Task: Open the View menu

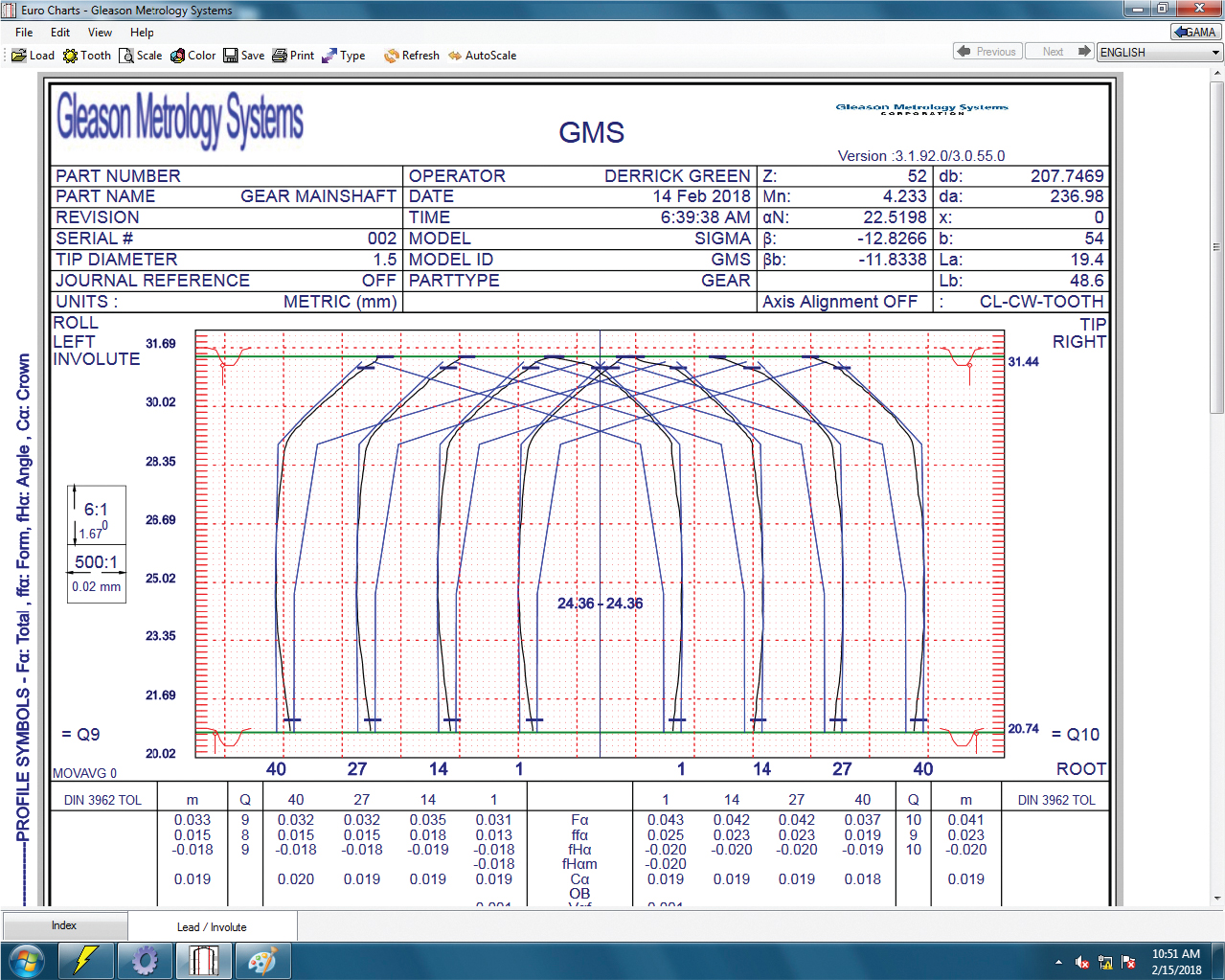Action: click(x=100, y=32)
